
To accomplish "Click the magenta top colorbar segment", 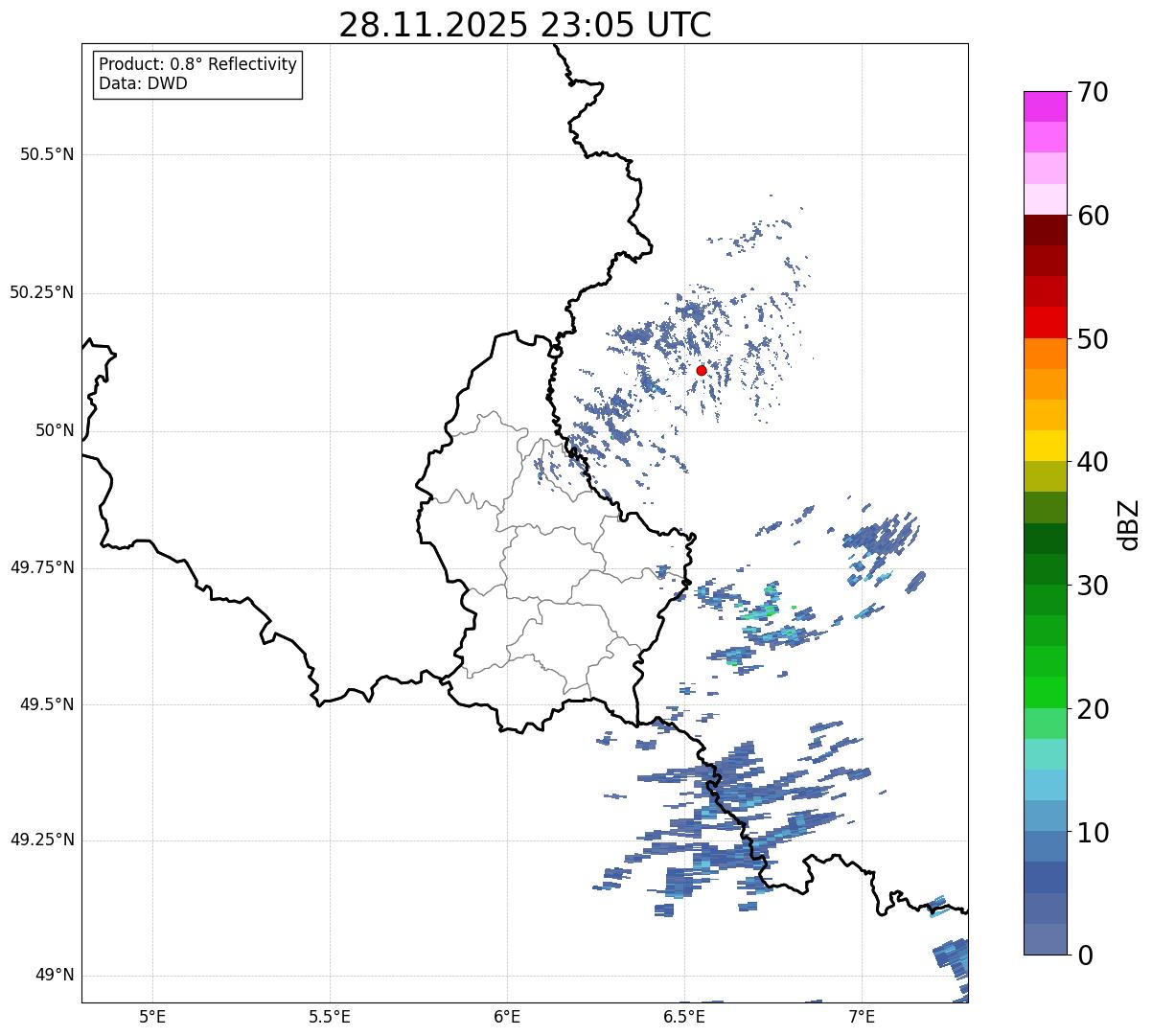I will click(x=1045, y=106).
